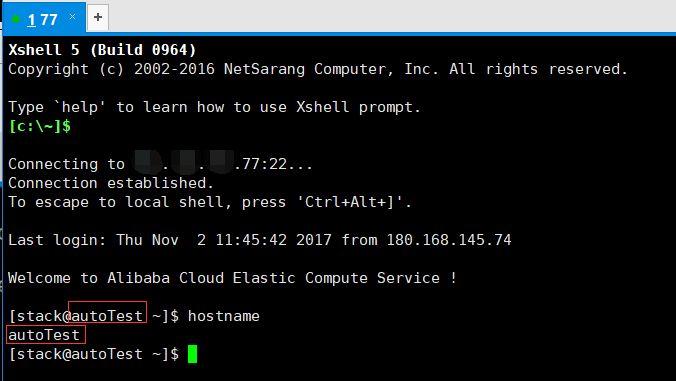The width and height of the screenshot is (676, 381).
Task: Click the 'Ctrl+Alt+]' escape hint text
Action: [354, 202]
